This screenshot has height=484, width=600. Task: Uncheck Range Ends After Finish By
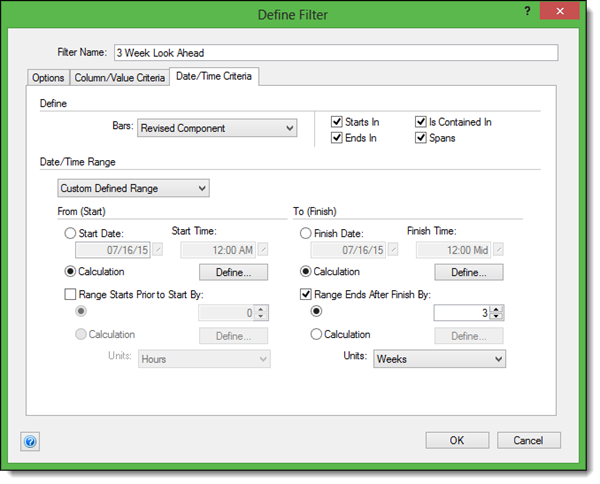(x=307, y=293)
